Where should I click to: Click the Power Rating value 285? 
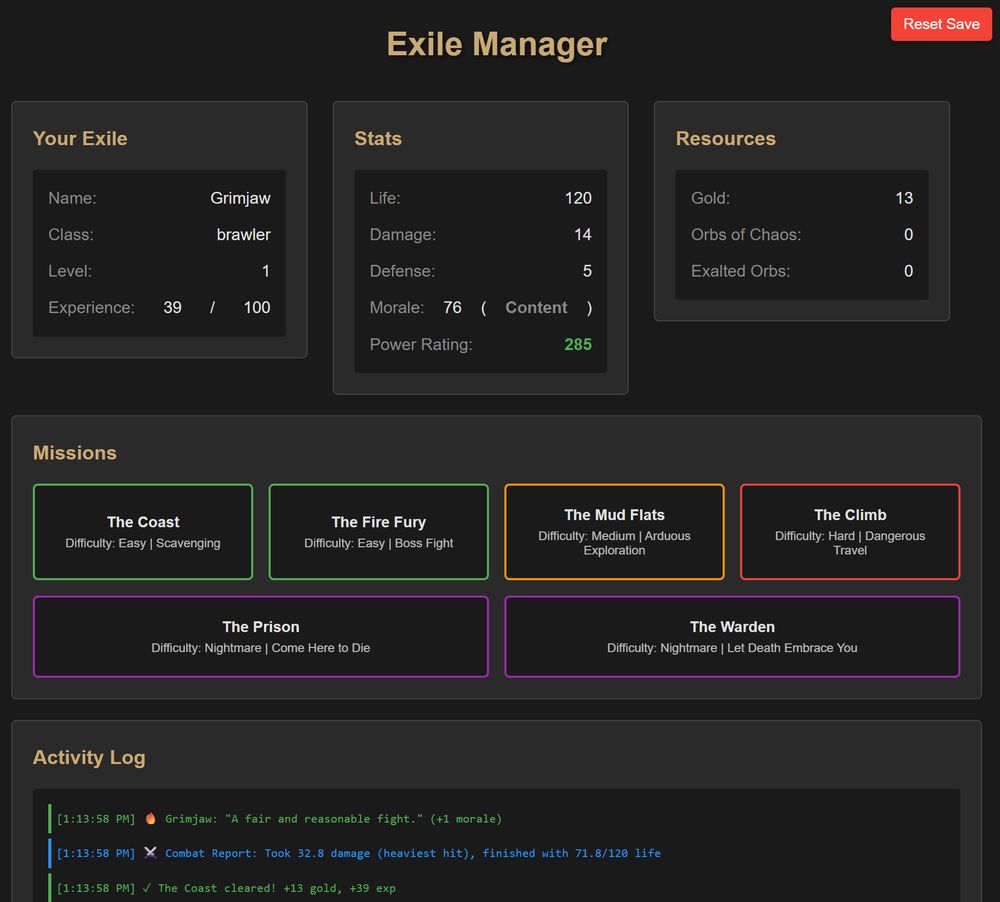(x=578, y=344)
